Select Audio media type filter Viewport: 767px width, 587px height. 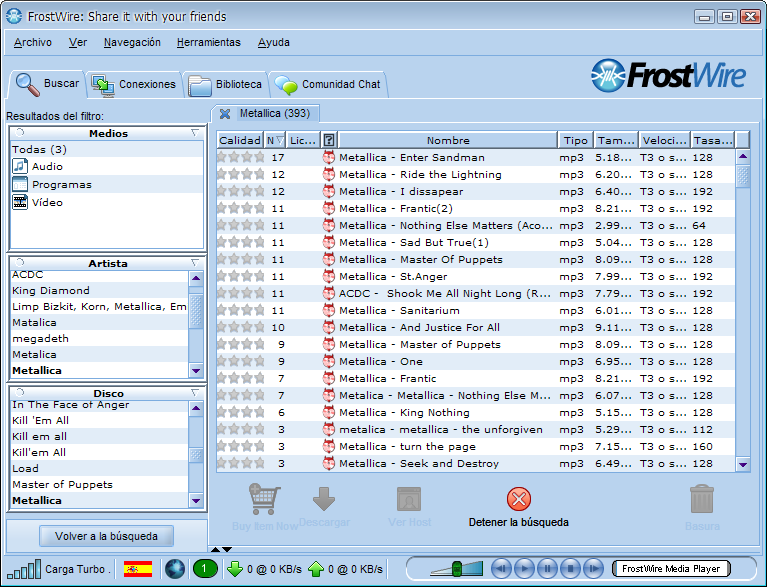pyautogui.click(x=47, y=167)
